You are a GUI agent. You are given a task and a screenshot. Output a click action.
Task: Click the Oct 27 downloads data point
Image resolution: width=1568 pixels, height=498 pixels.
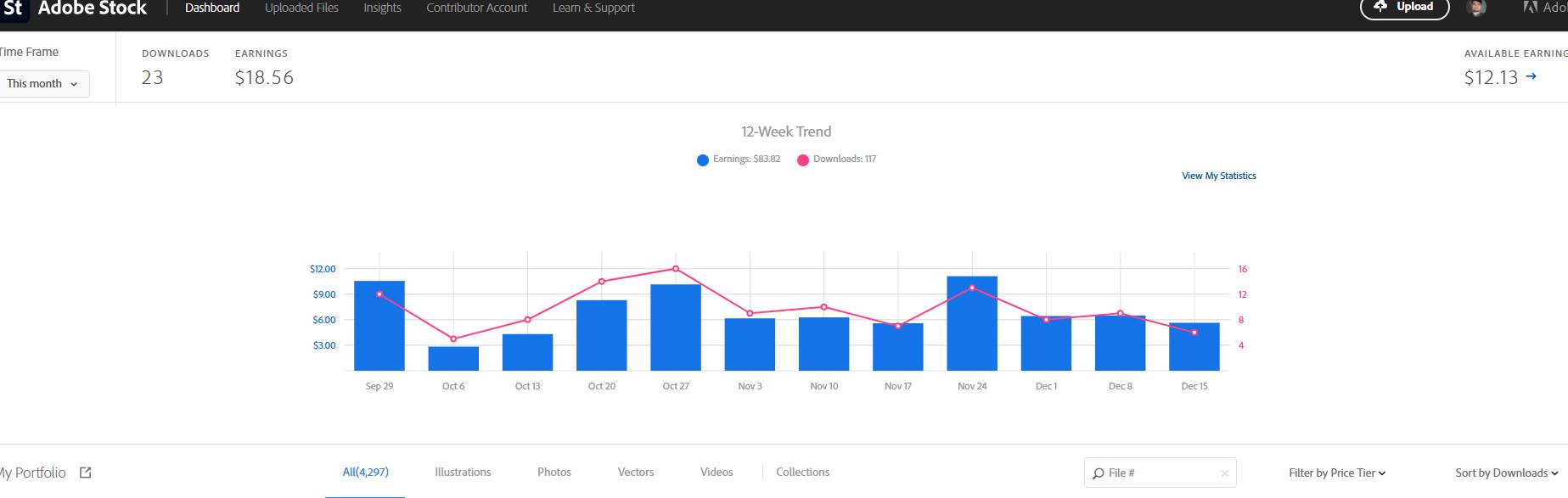click(x=676, y=269)
